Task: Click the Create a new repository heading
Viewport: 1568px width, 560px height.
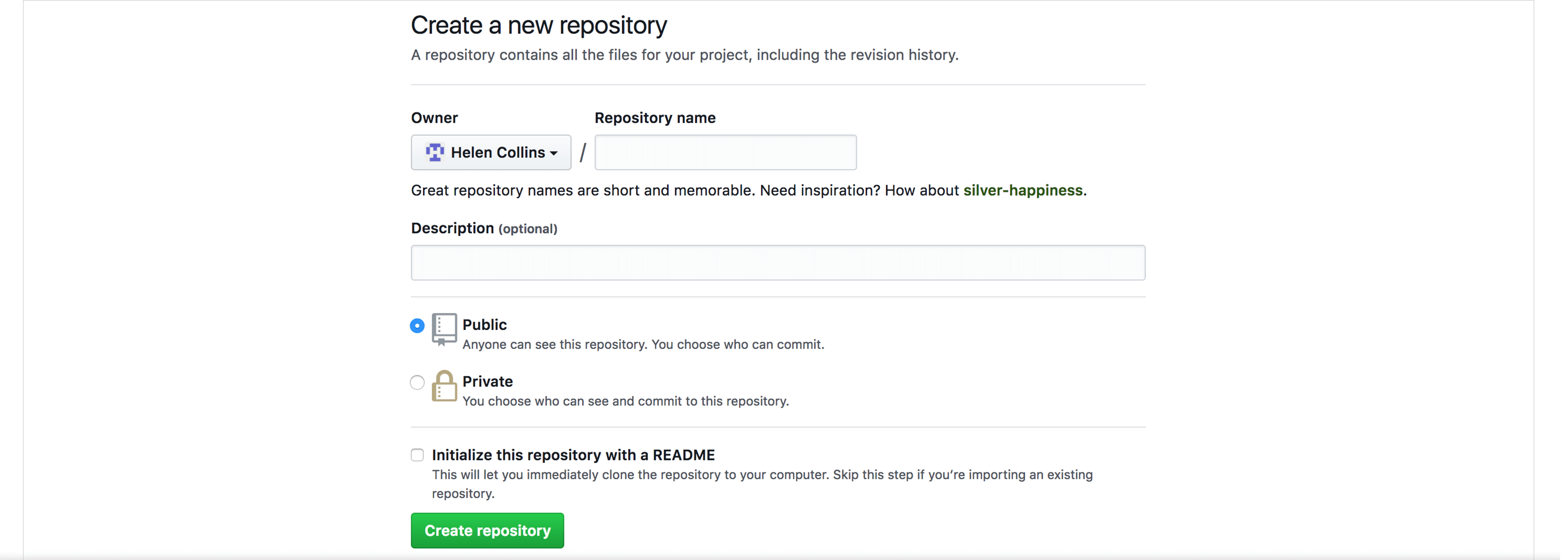Action: coord(539,25)
